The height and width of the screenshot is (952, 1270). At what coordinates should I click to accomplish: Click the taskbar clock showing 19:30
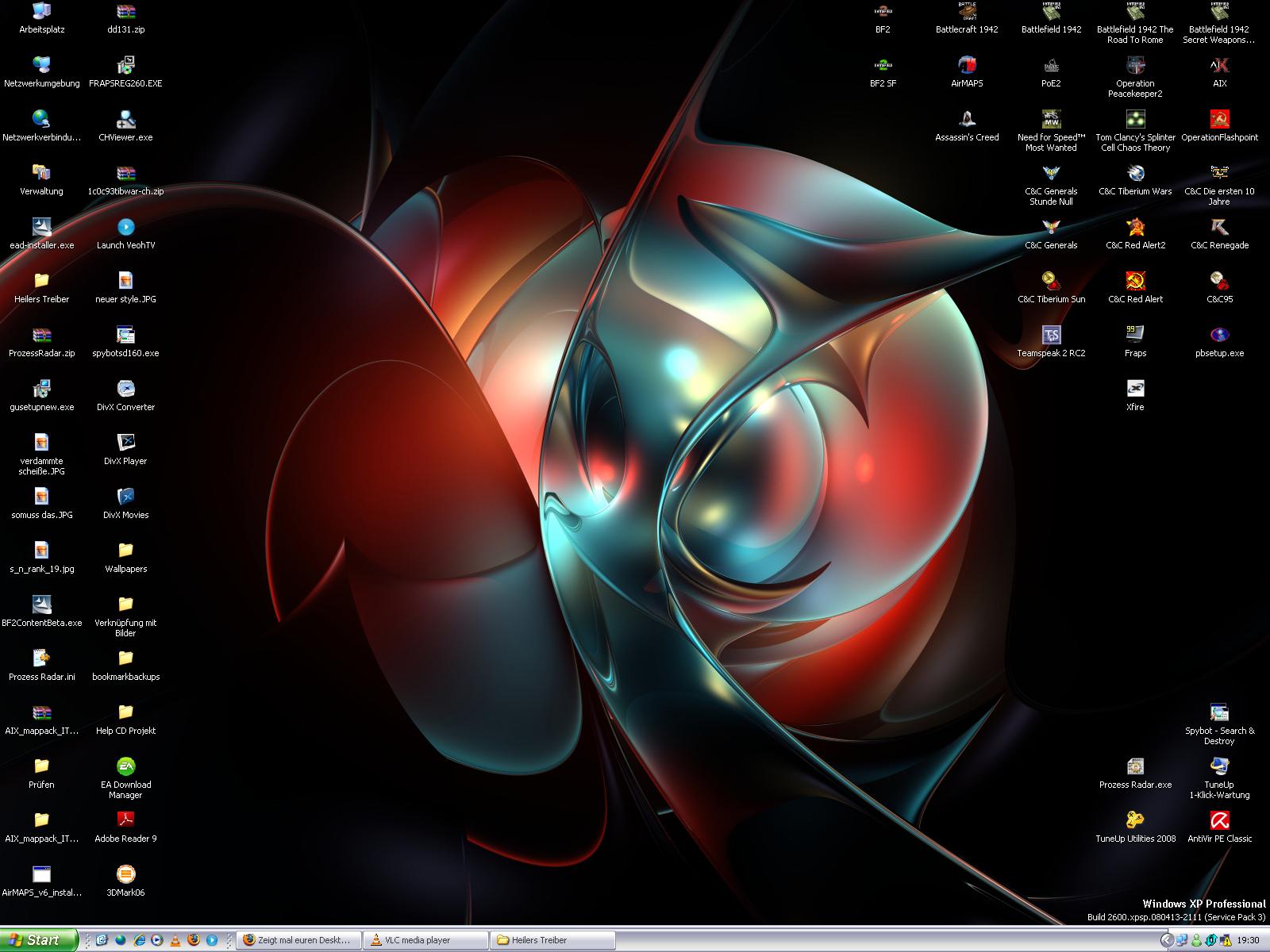click(1248, 940)
